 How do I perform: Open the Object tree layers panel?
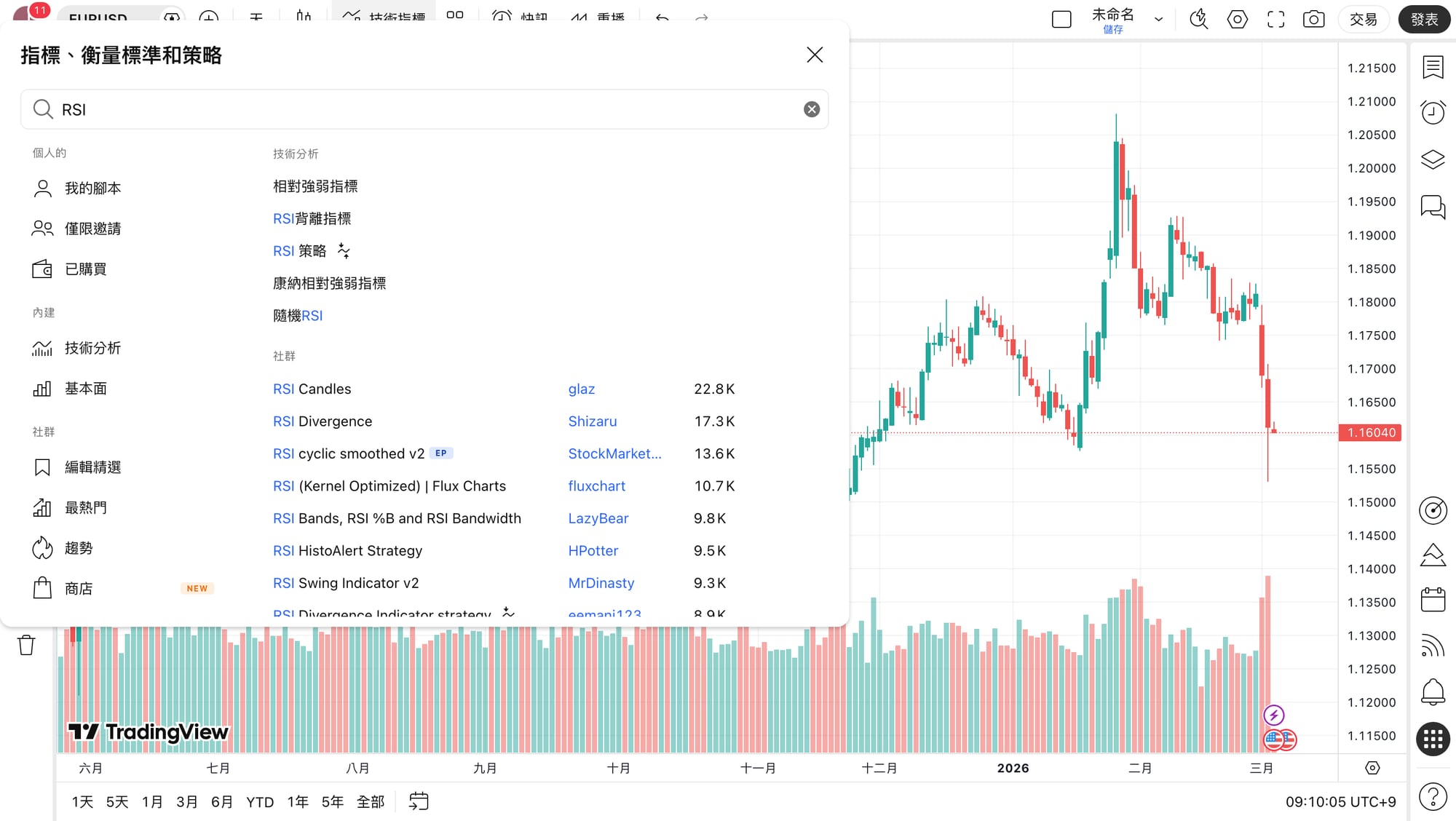coord(1433,159)
